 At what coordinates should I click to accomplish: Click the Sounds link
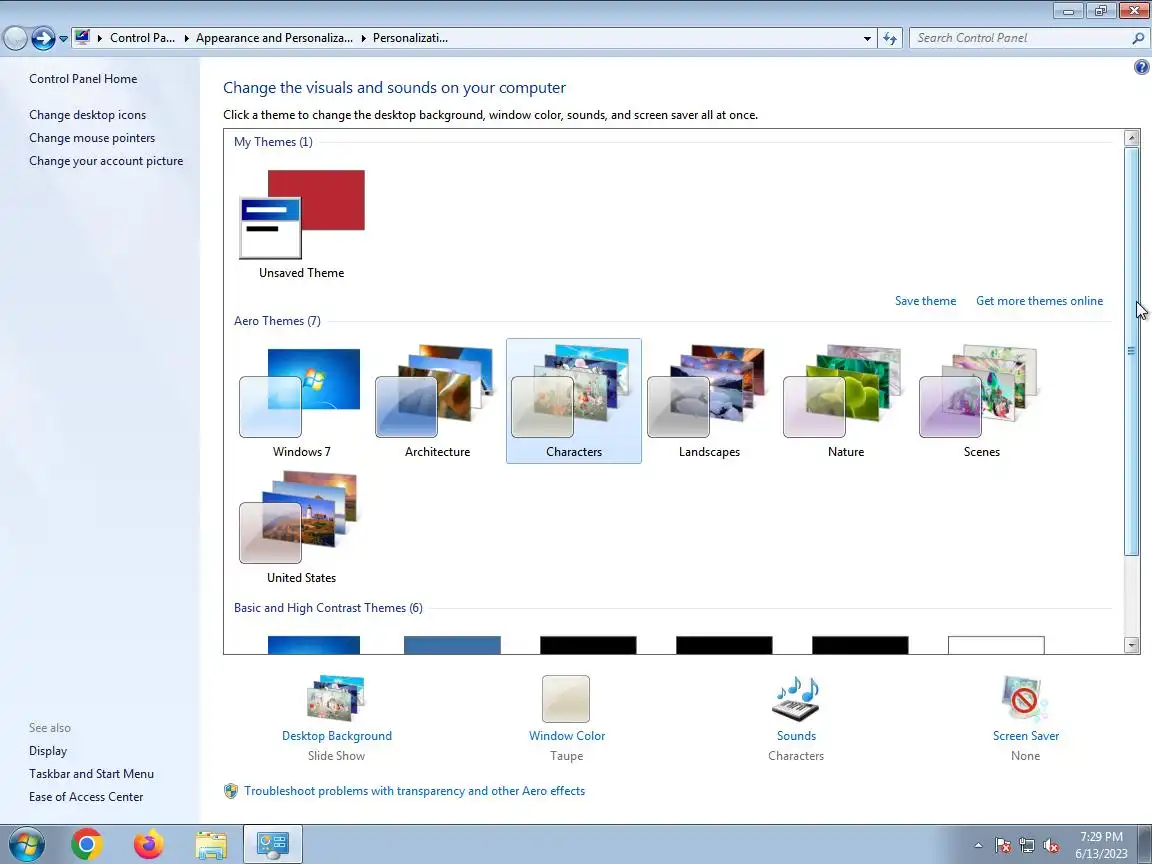[796, 735]
